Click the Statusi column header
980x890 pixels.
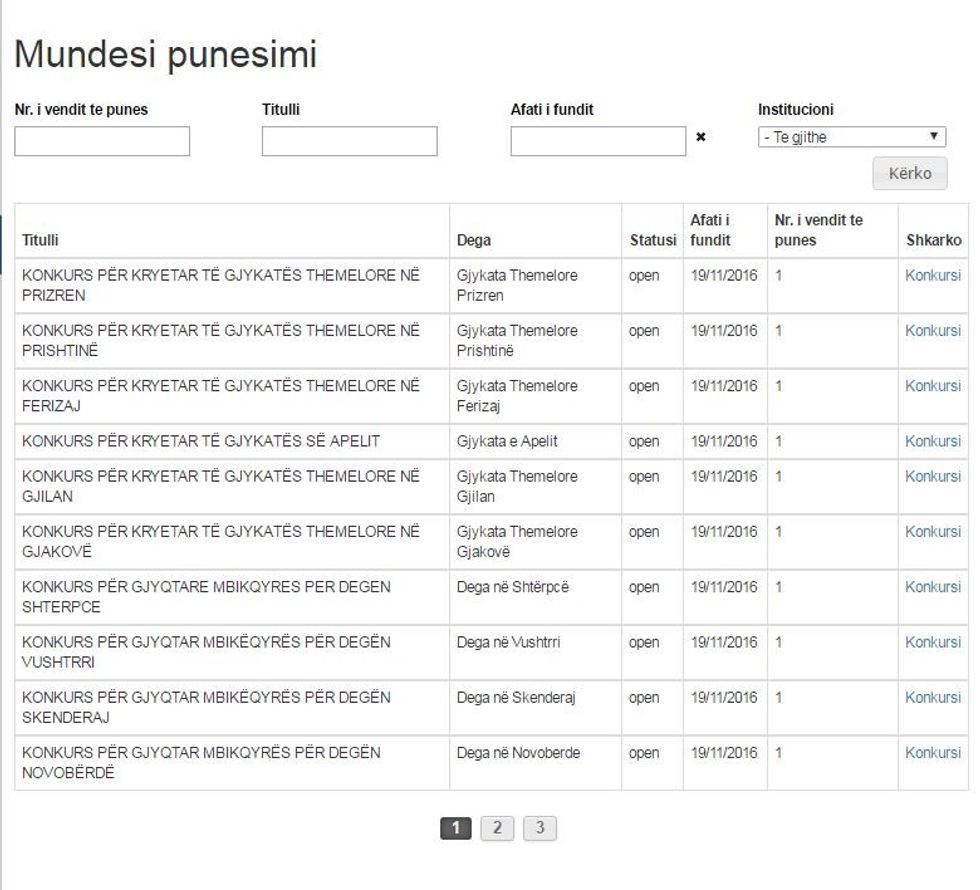click(x=652, y=240)
